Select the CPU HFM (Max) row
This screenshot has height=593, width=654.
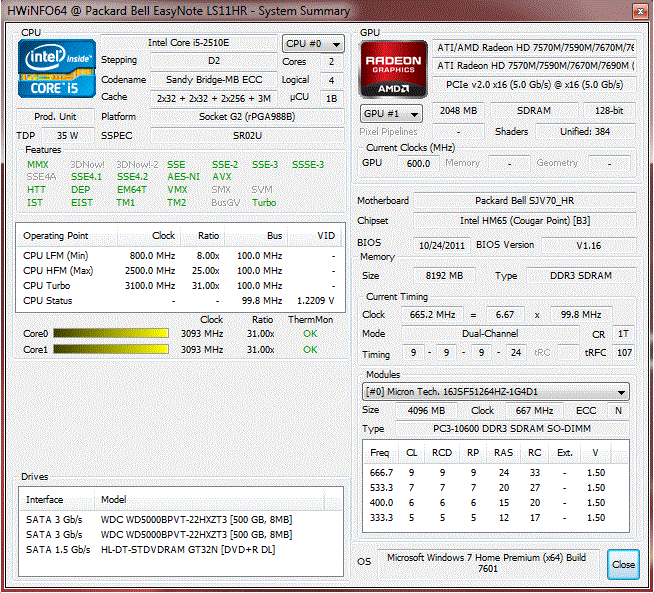(x=179, y=271)
